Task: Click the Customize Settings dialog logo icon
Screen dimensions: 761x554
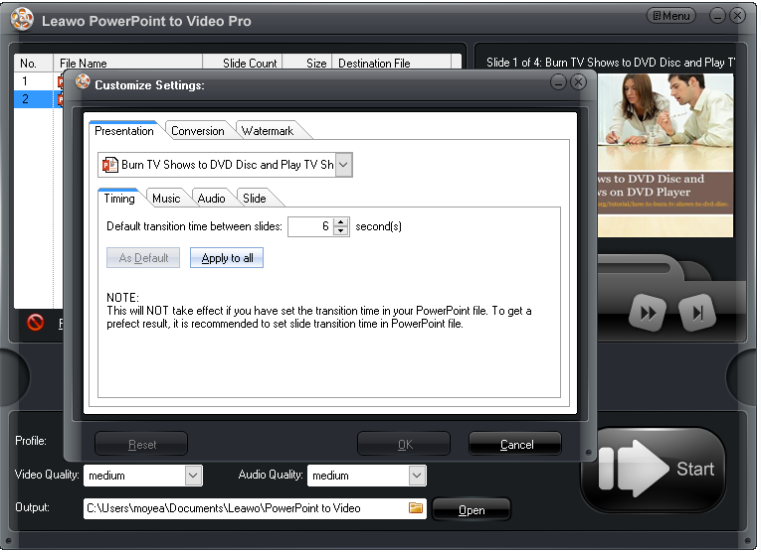Action: 83,82
